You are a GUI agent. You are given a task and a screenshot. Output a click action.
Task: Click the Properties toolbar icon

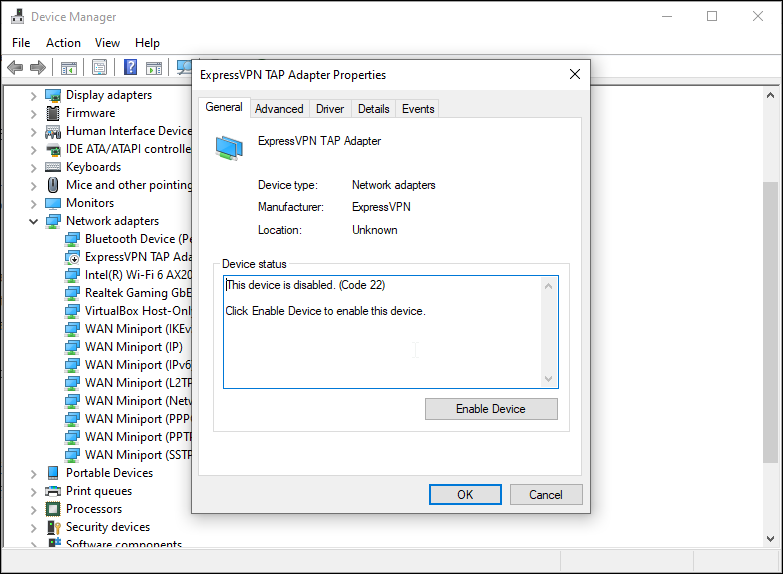[x=99, y=67]
